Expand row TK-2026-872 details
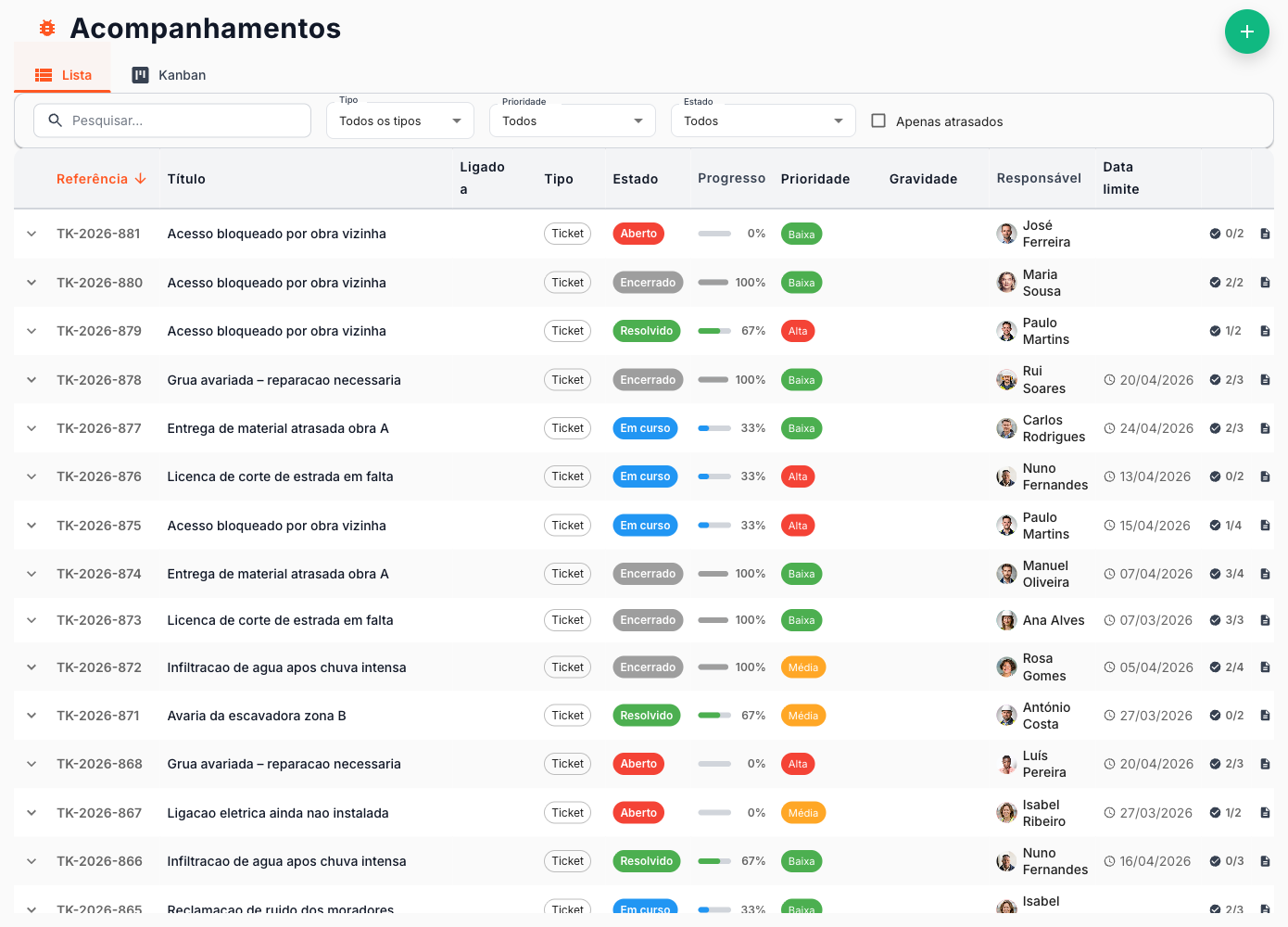The height and width of the screenshot is (927, 1288). (32, 667)
